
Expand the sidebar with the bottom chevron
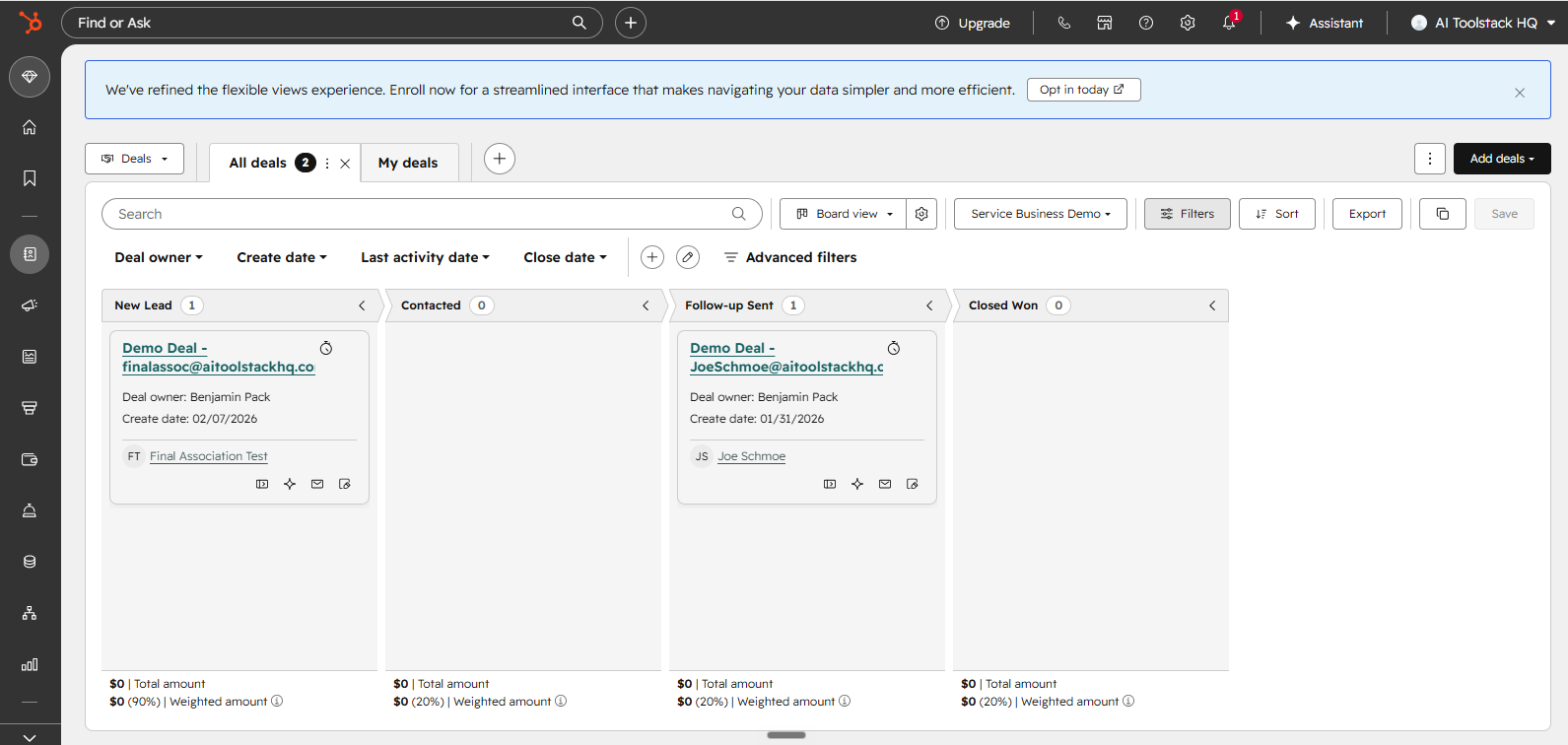[30, 736]
